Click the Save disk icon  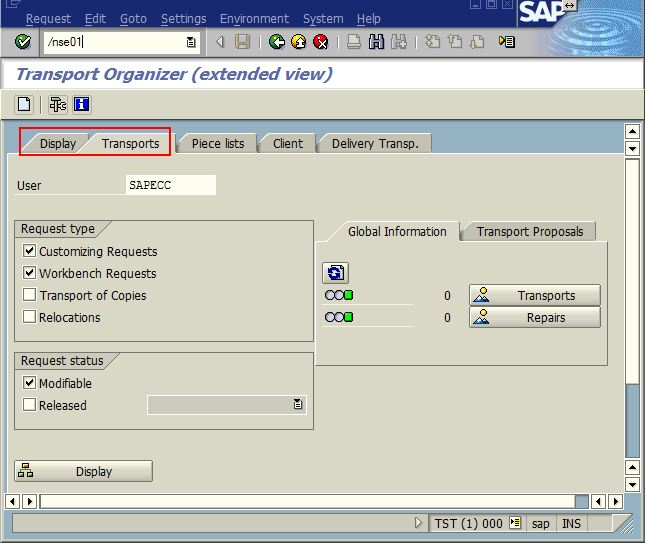click(x=242, y=42)
